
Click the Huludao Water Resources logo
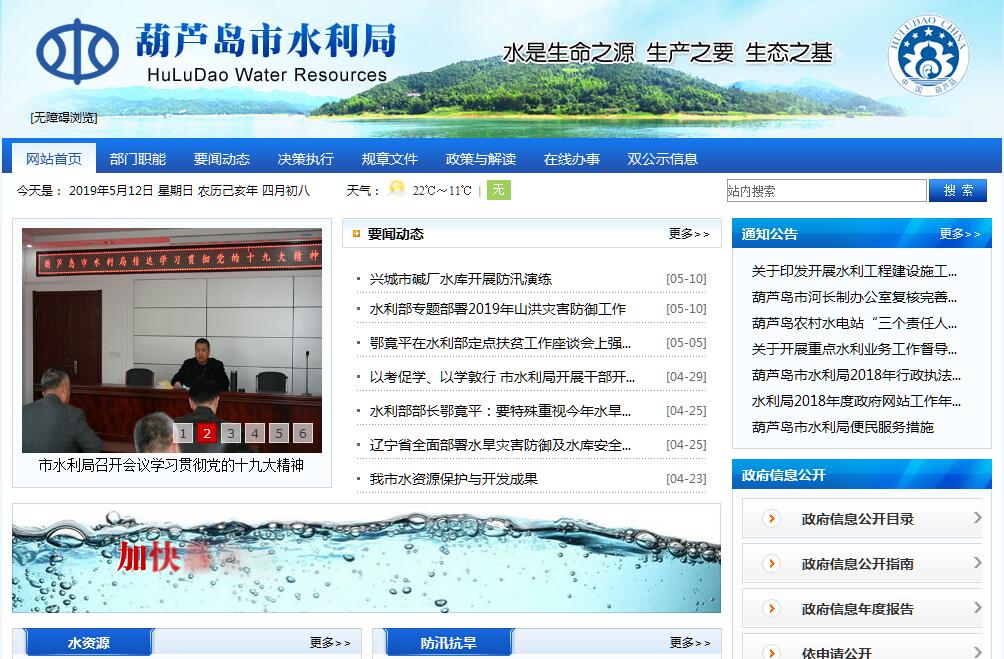78,51
